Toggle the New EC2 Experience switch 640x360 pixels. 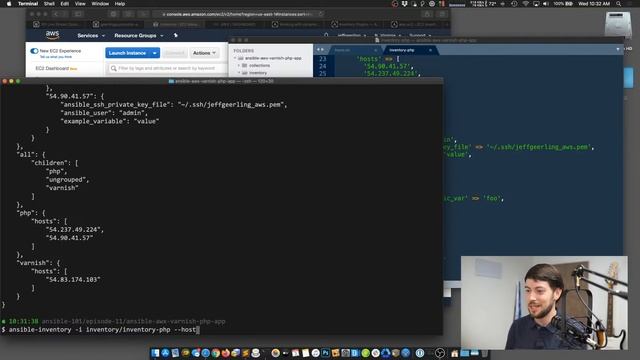point(34,51)
